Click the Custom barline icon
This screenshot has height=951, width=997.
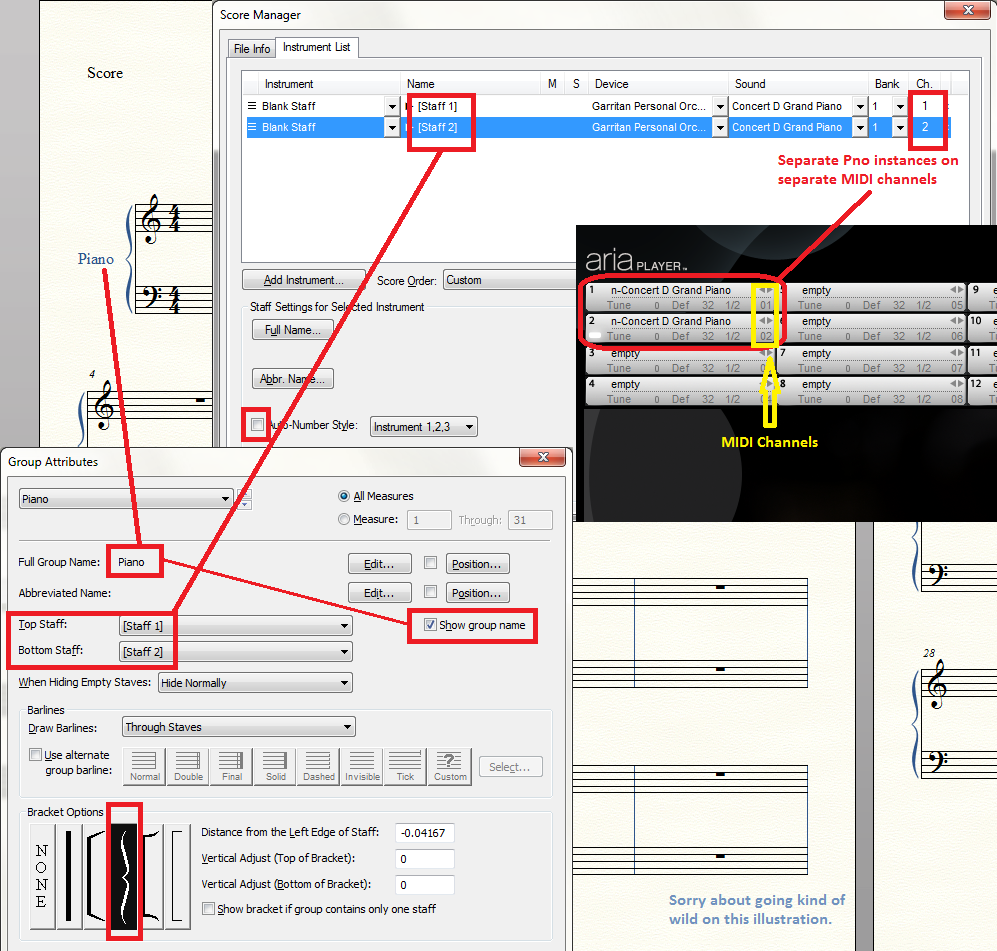[450, 766]
